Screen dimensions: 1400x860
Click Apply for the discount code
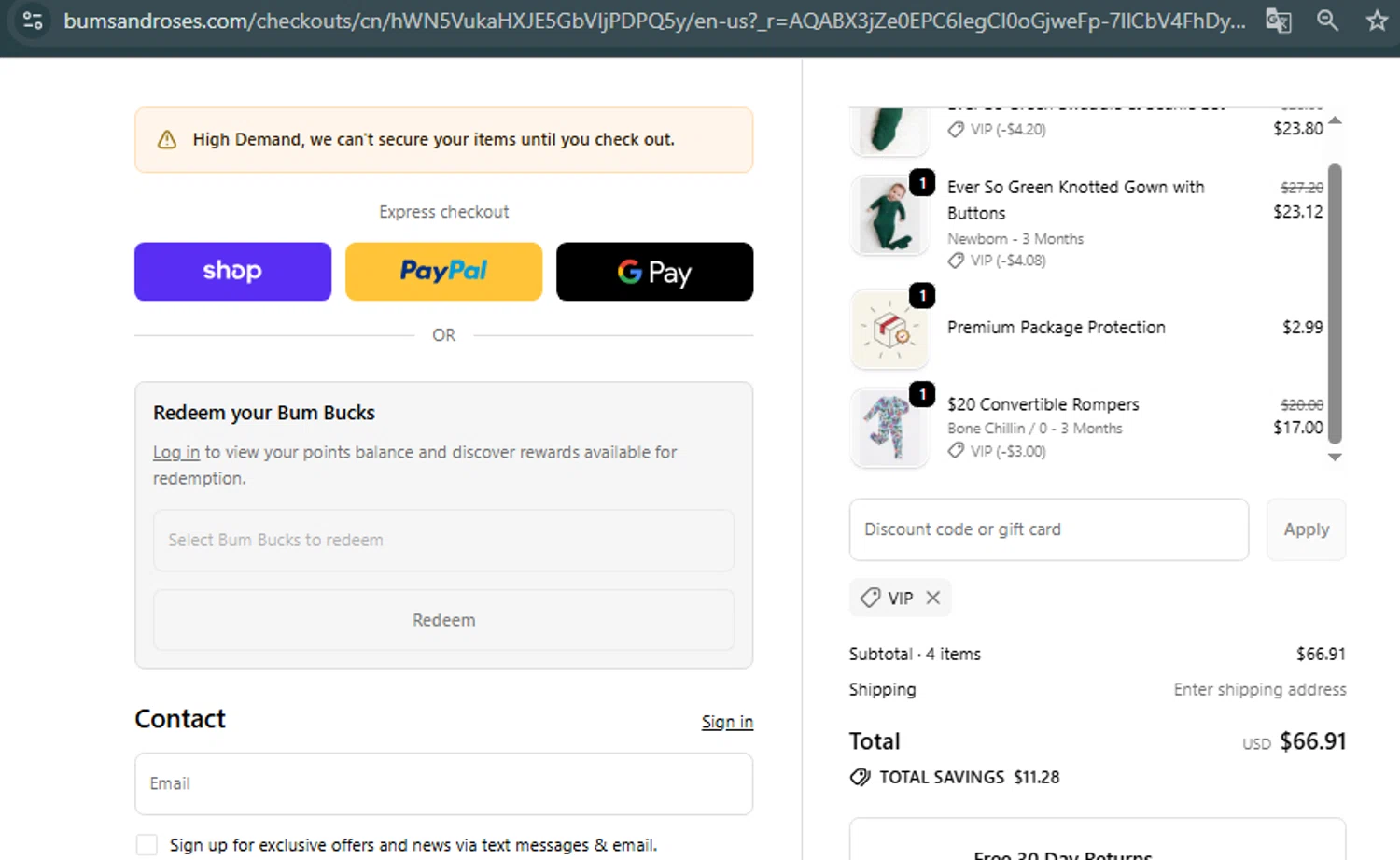(x=1306, y=529)
